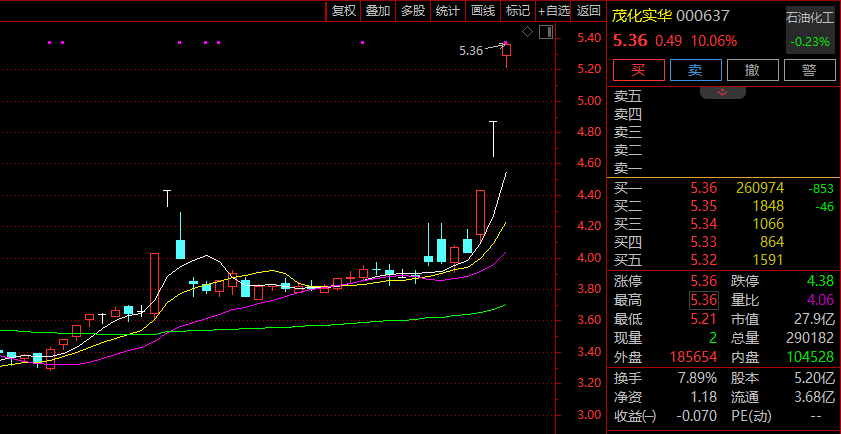Click the 最低 value 5.21
841x434 pixels.
point(704,320)
